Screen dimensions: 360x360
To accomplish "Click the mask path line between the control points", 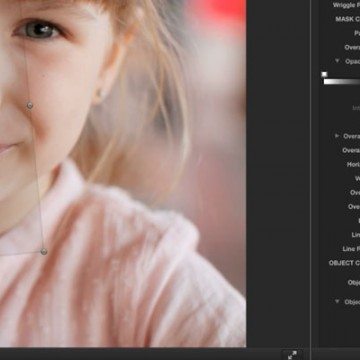I will (36, 177).
